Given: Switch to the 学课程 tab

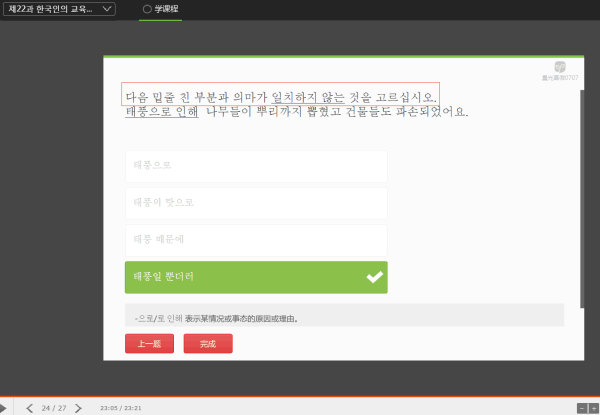Looking at the screenshot, I should (160, 9).
